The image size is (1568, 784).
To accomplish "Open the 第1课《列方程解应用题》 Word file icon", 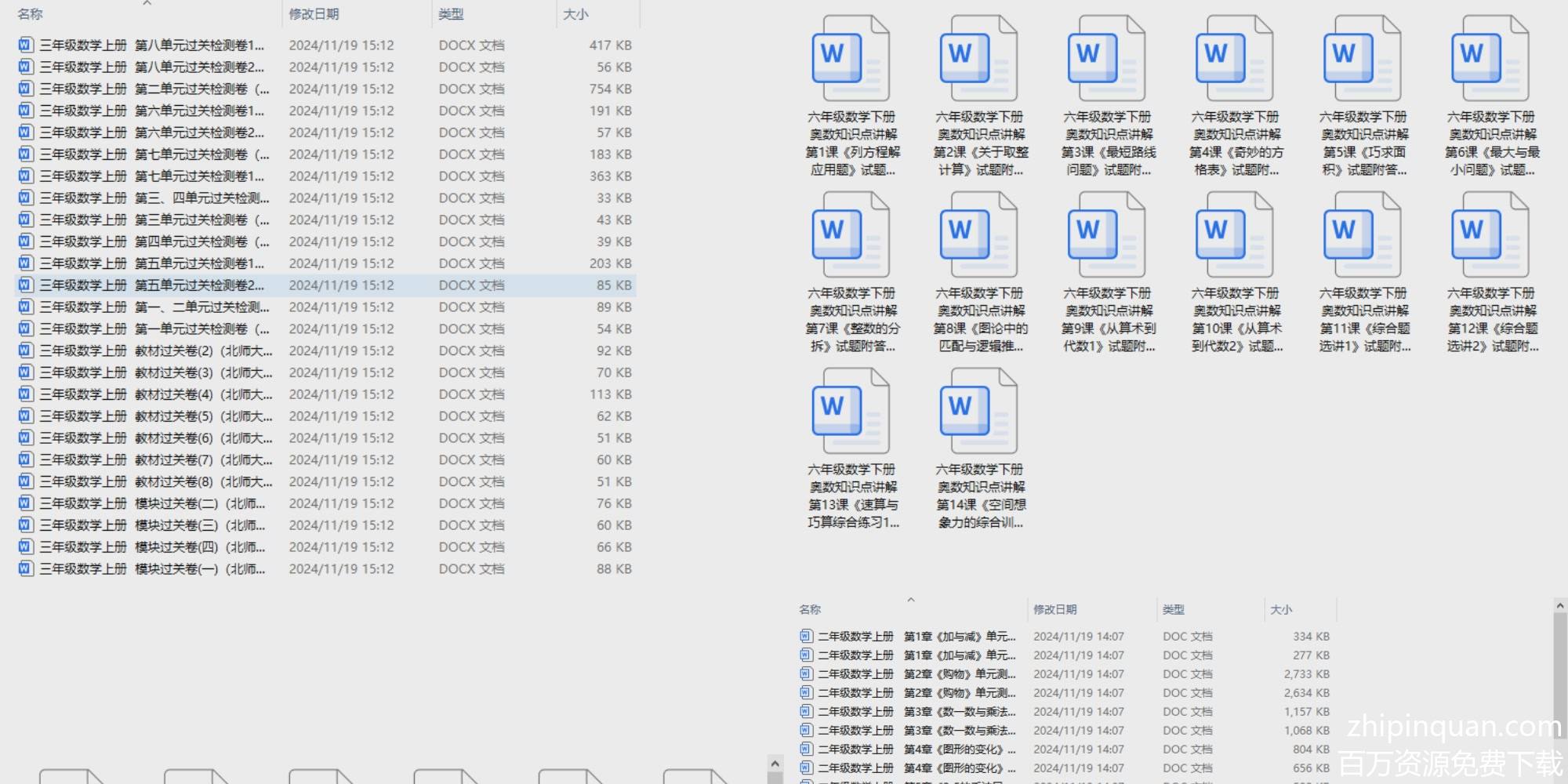I will 851,60.
